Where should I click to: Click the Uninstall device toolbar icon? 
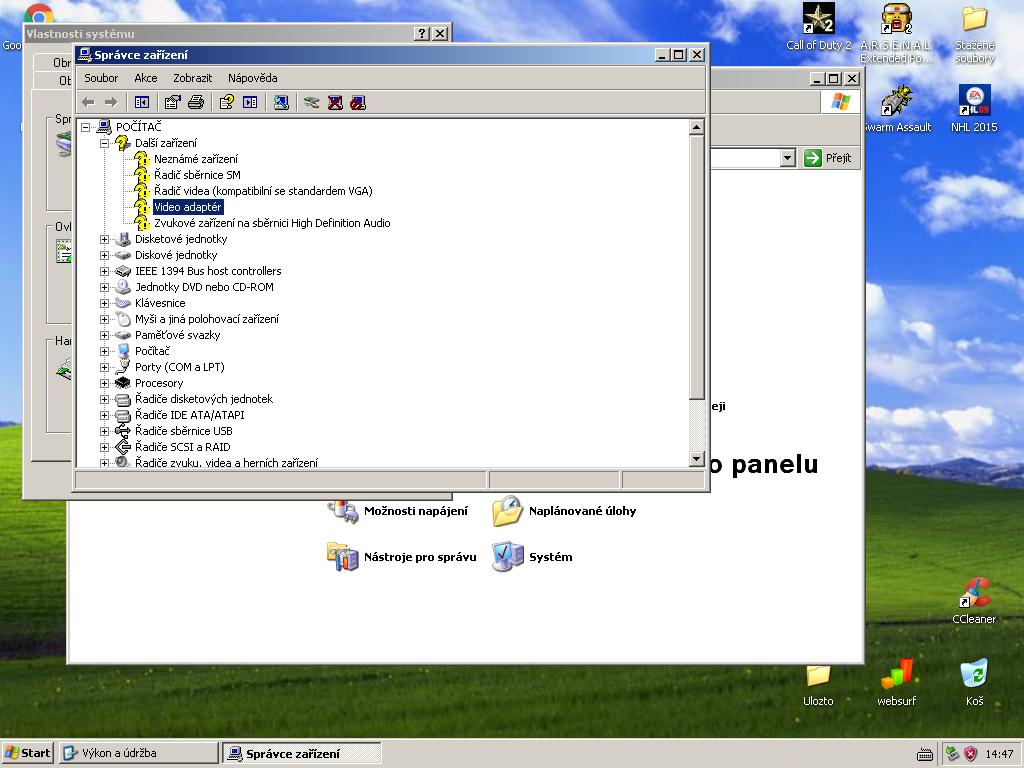pyautogui.click(x=335, y=102)
